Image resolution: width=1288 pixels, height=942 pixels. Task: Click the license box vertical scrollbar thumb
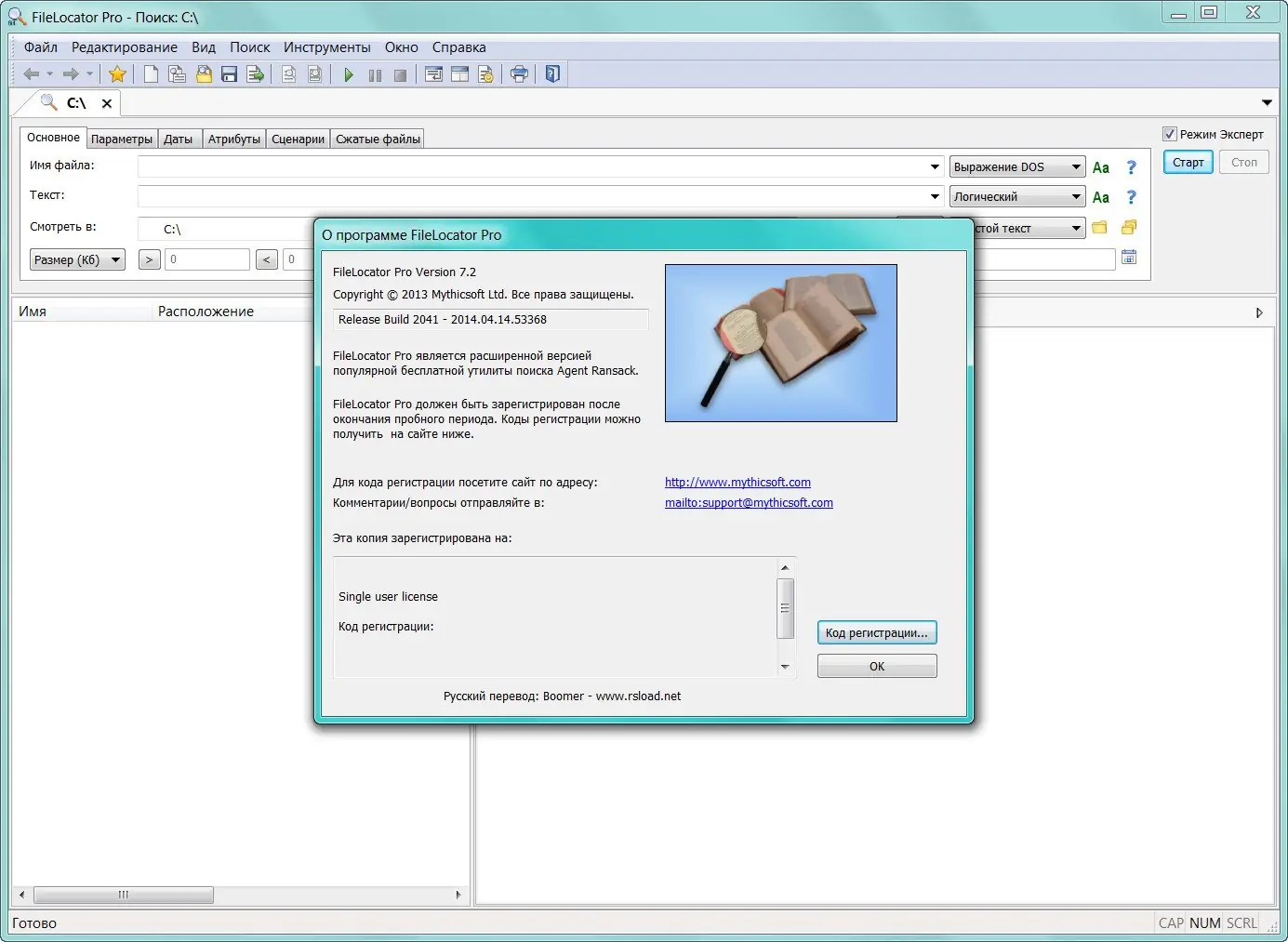point(785,608)
